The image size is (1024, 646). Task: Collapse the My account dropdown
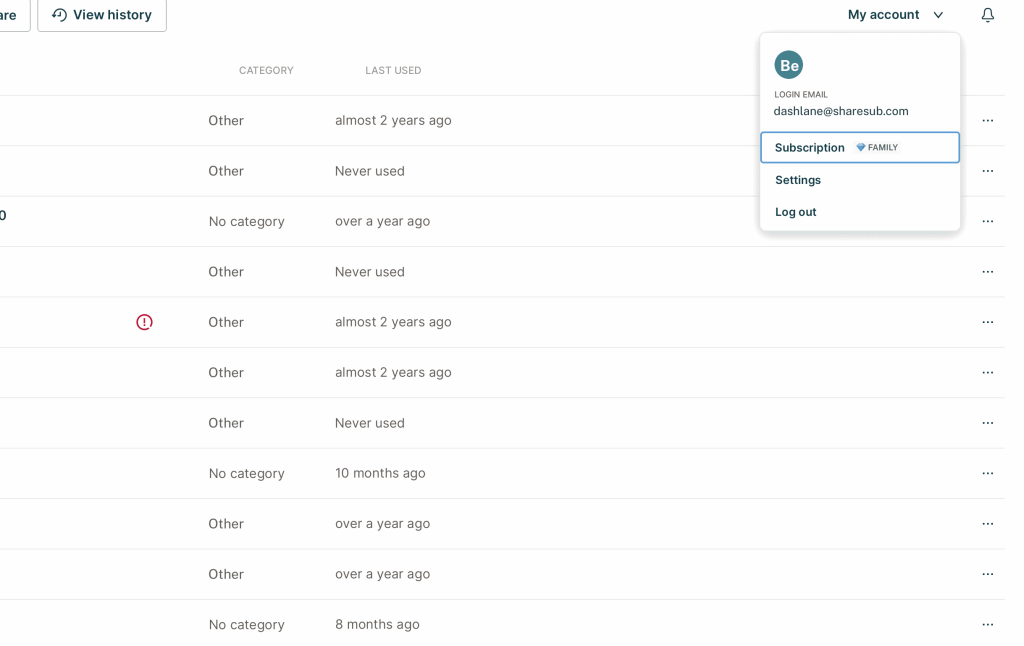coord(895,15)
